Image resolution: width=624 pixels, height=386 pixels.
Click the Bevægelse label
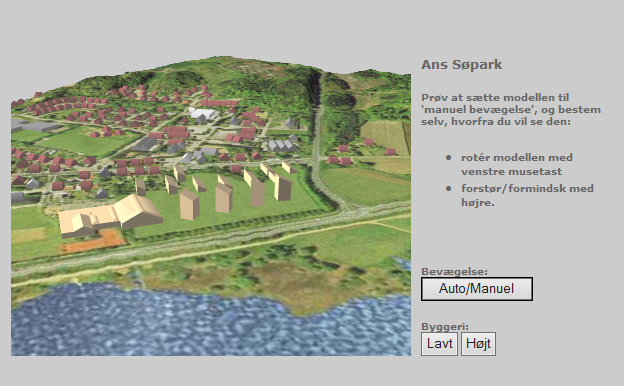454,272
